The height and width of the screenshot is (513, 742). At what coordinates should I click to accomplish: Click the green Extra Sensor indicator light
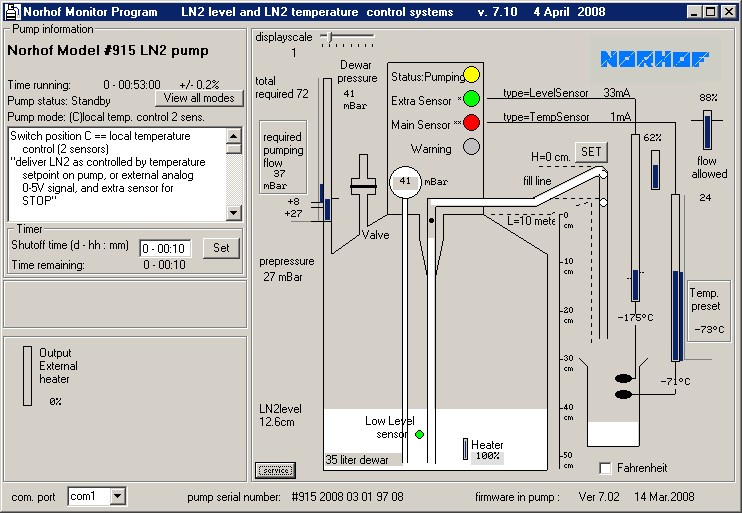471,98
